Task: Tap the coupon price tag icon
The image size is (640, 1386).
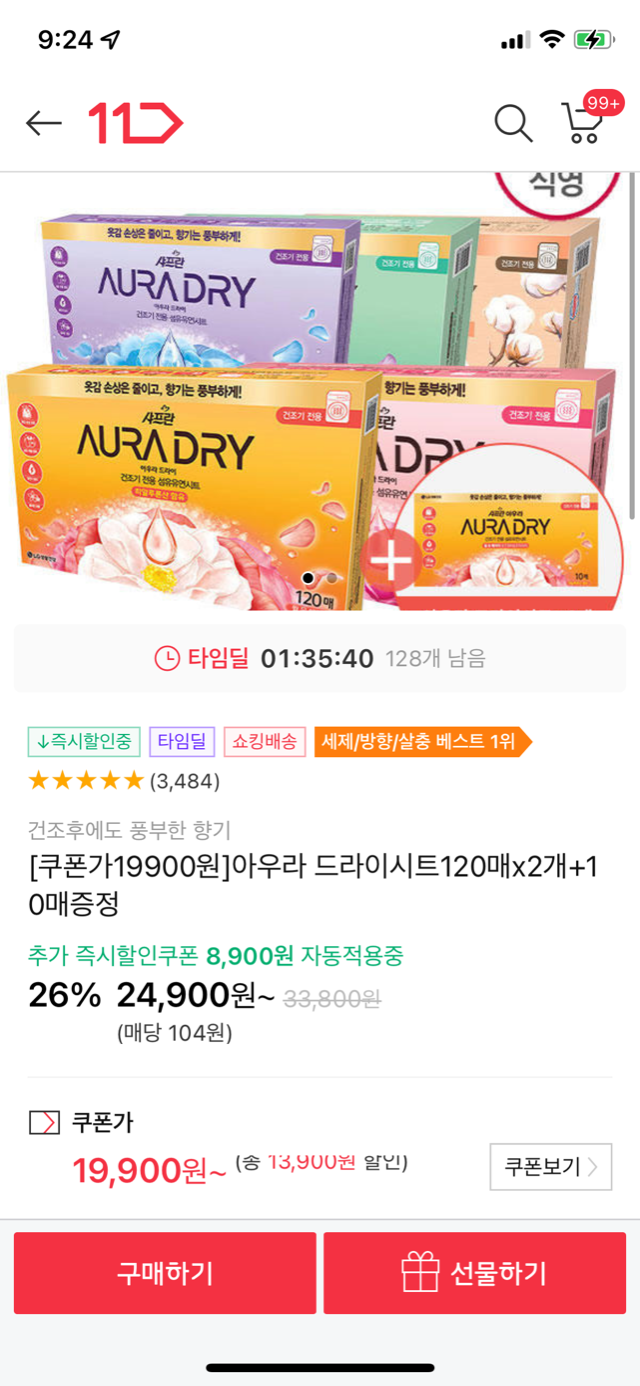Action: tap(44, 1123)
